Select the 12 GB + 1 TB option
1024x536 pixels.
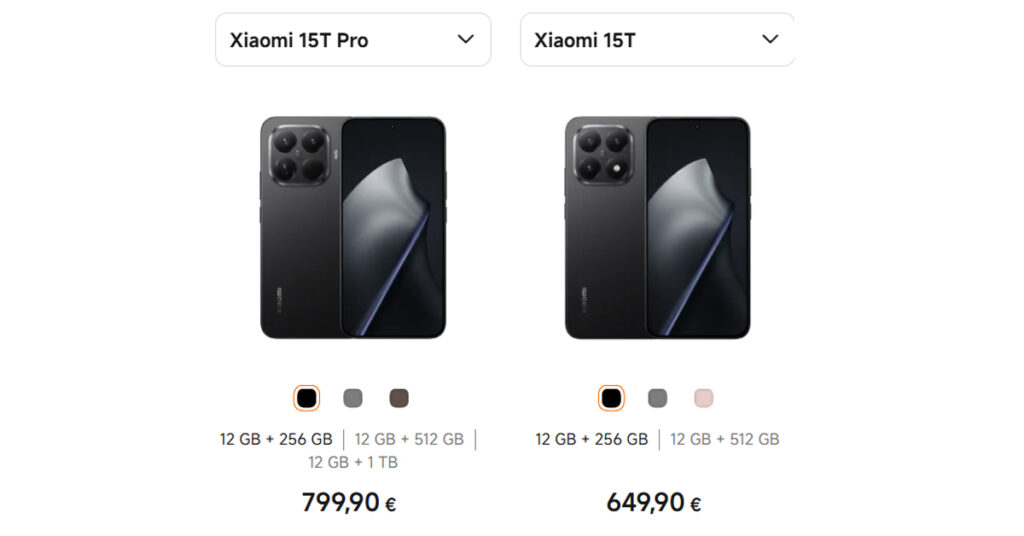[x=353, y=462]
